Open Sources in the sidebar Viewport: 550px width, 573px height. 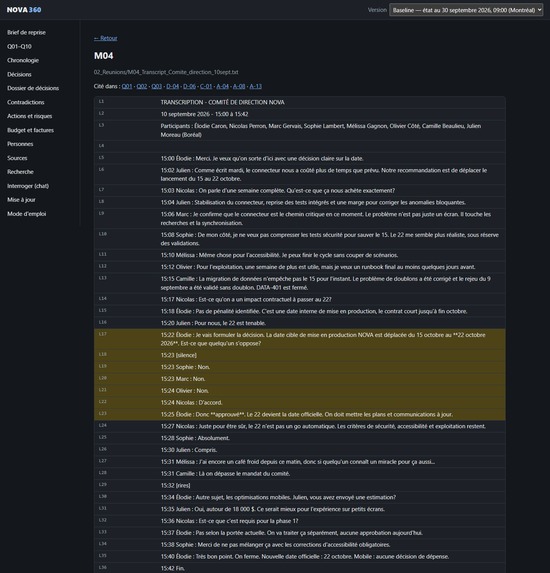coord(17,158)
